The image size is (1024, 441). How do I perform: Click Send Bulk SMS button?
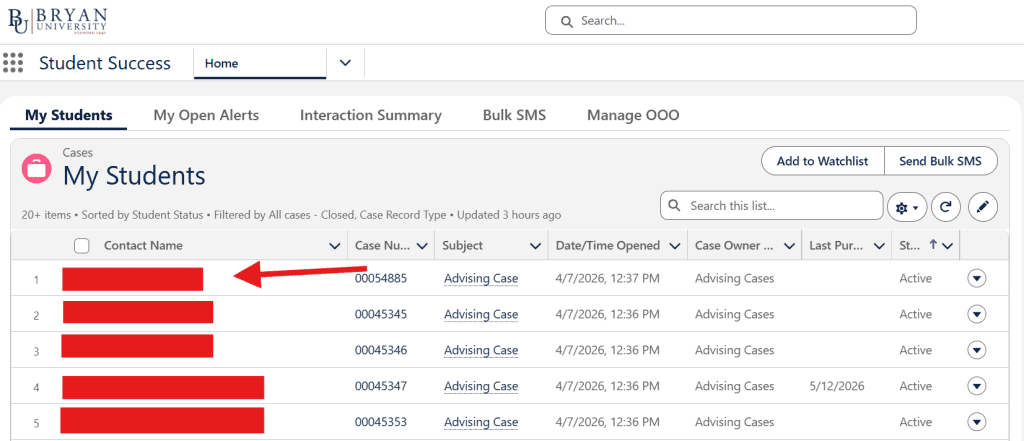point(940,161)
